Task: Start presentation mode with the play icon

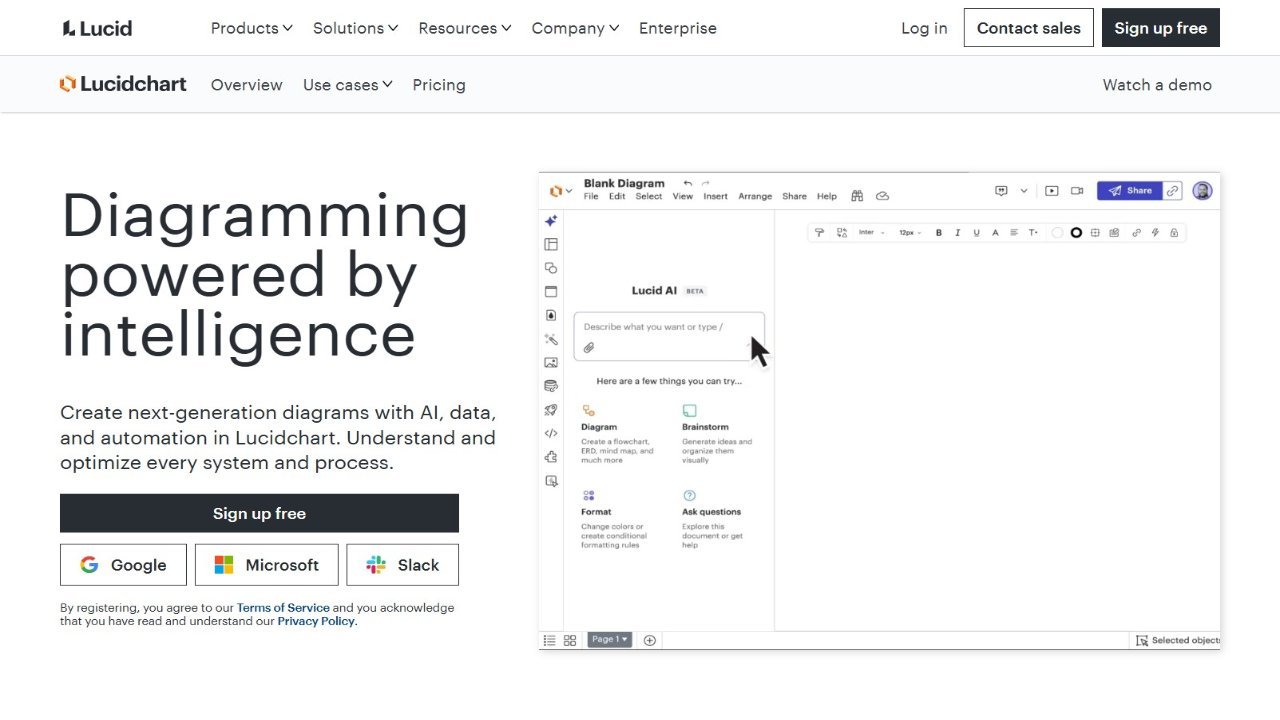Action: click(x=1052, y=190)
